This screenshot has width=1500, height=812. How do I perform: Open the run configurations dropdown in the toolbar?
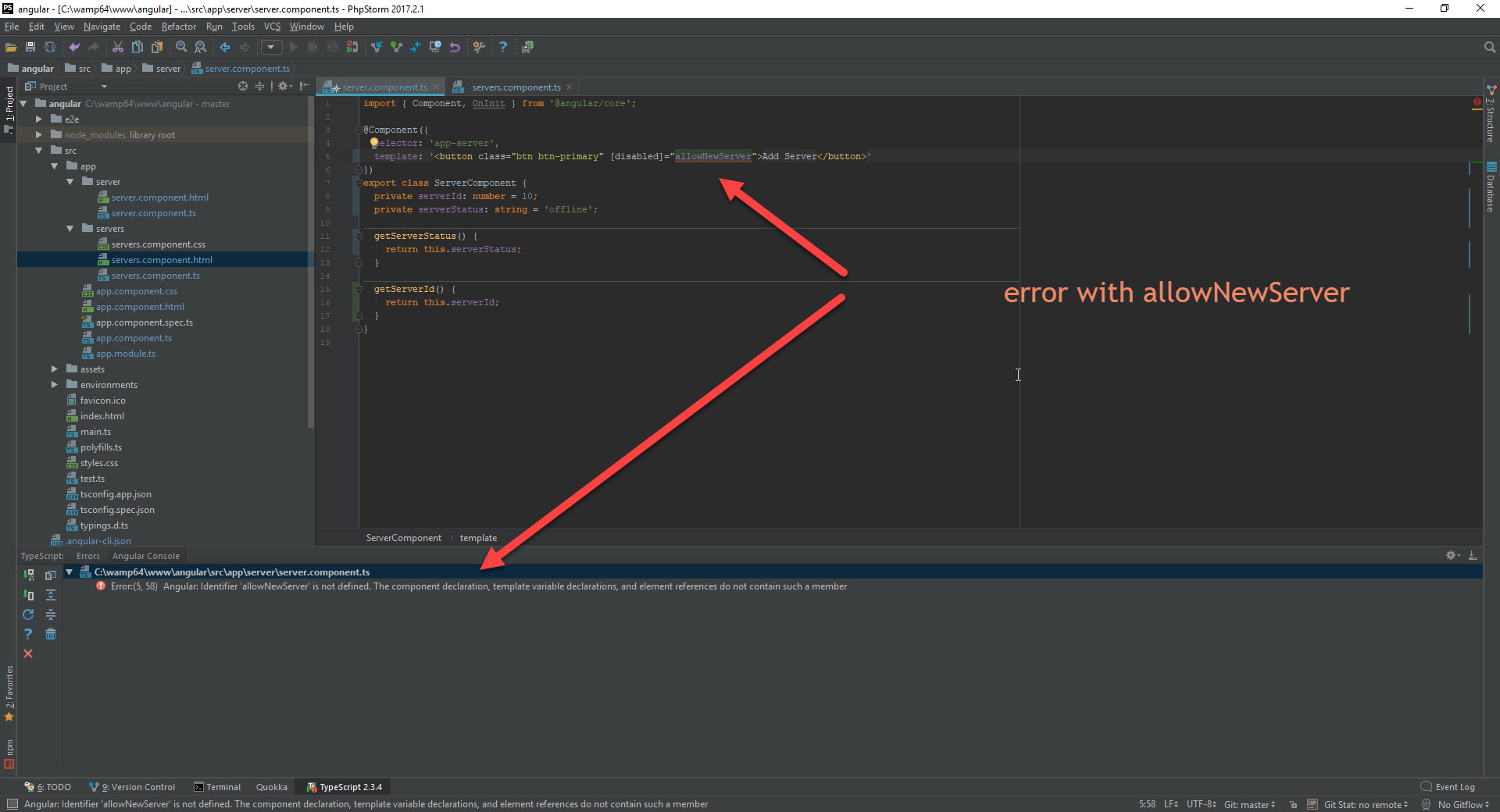tap(271, 47)
